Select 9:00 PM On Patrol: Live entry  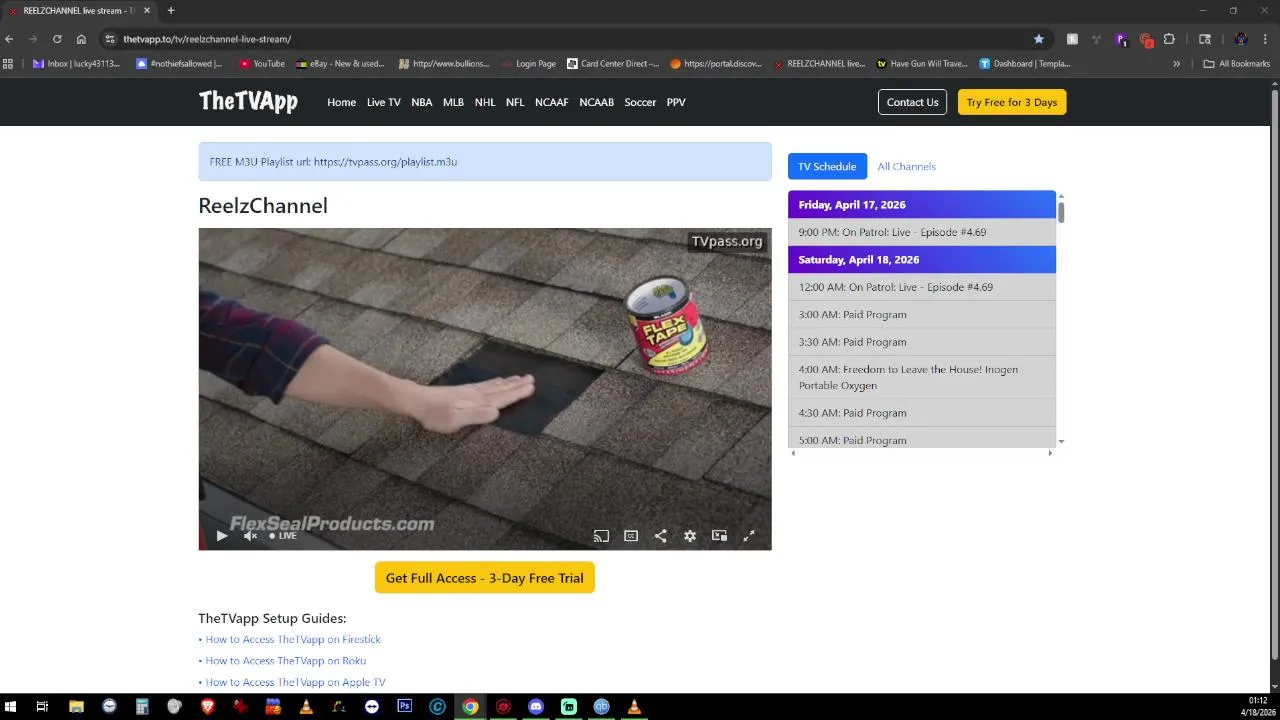click(x=922, y=232)
